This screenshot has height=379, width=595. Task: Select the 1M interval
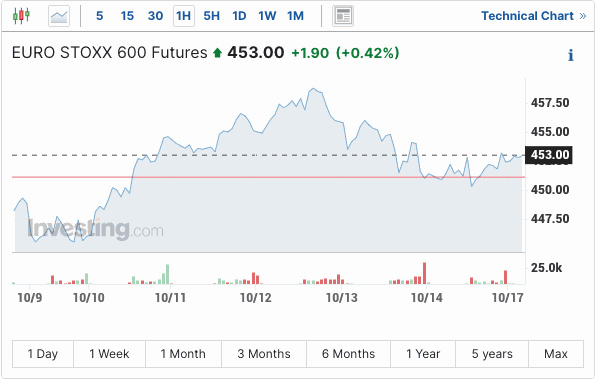(x=295, y=16)
